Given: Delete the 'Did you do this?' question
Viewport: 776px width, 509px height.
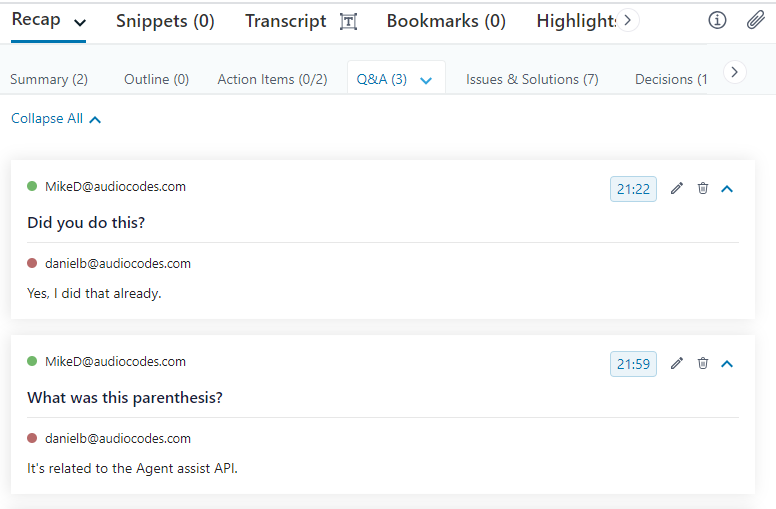Looking at the screenshot, I should [x=703, y=188].
